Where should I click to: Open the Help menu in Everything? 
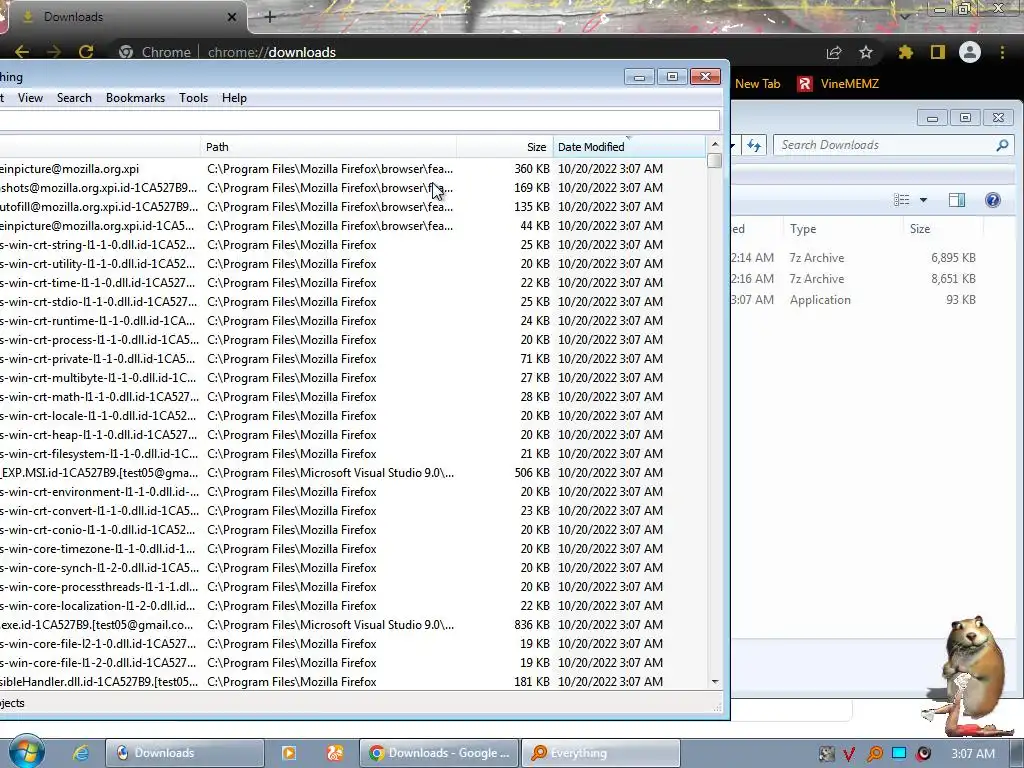(234, 98)
